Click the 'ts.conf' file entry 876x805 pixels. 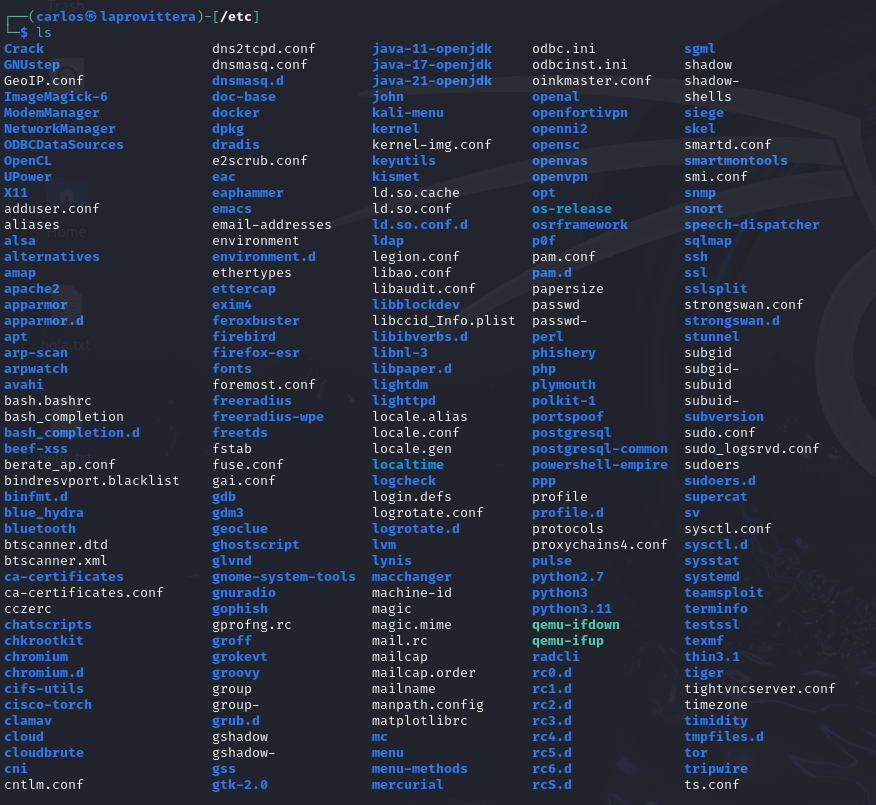pyautogui.click(x=712, y=784)
